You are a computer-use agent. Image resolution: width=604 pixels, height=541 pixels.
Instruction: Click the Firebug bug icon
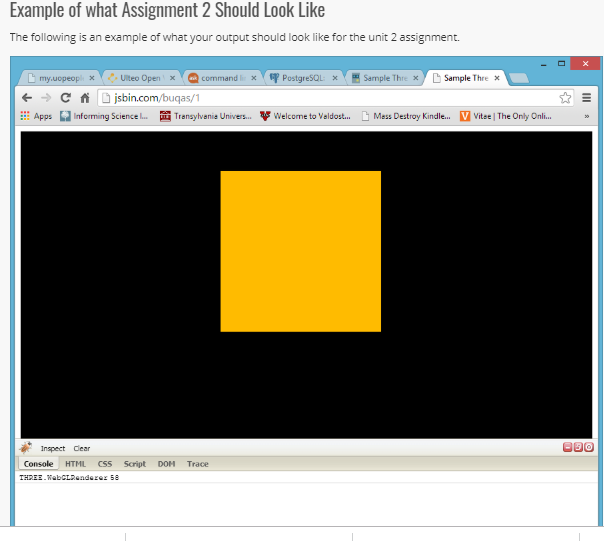click(x=26, y=448)
